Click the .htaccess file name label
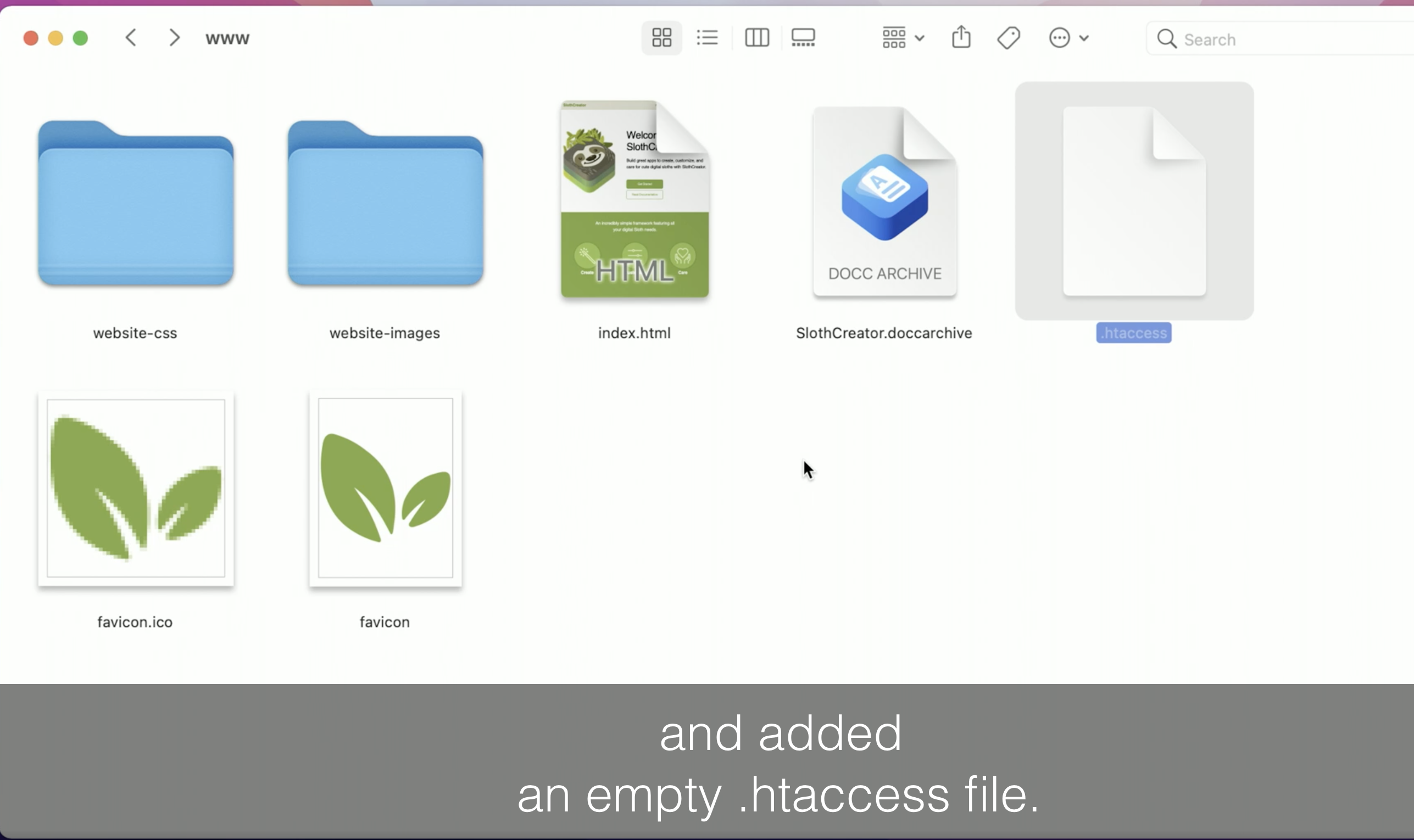The height and width of the screenshot is (840, 1414). click(x=1134, y=333)
